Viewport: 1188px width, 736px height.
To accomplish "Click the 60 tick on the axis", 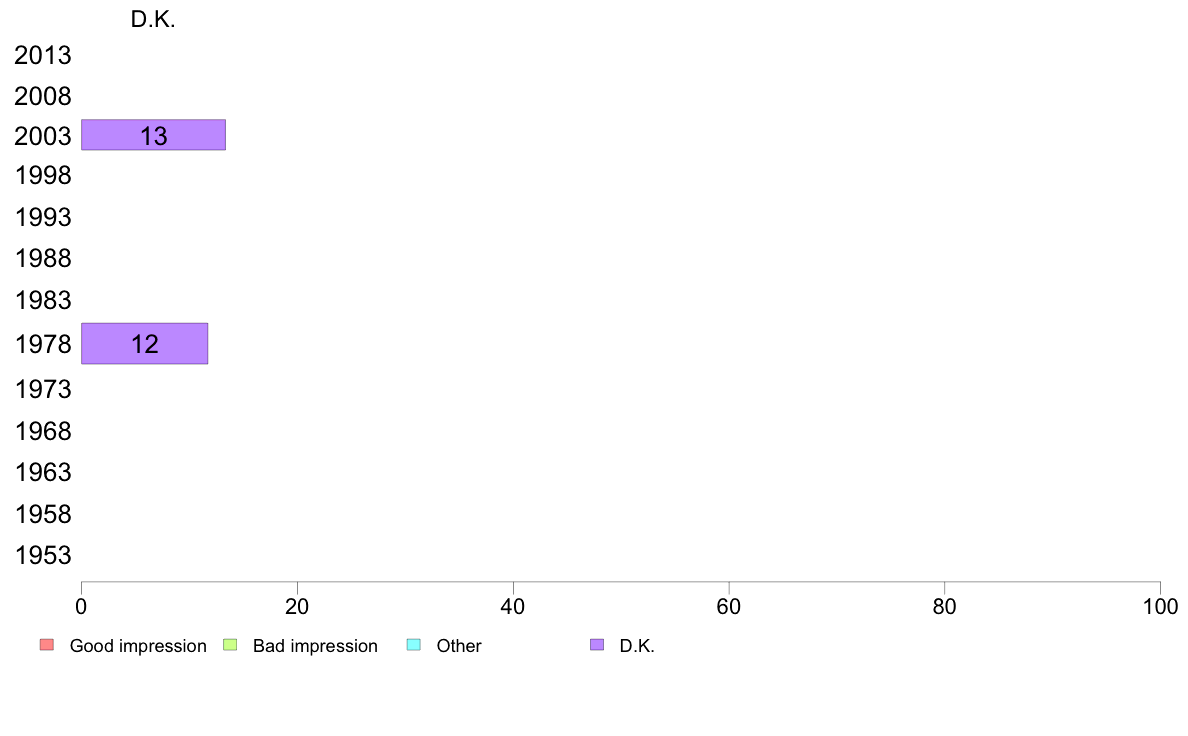I will pyautogui.click(x=729, y=606).
